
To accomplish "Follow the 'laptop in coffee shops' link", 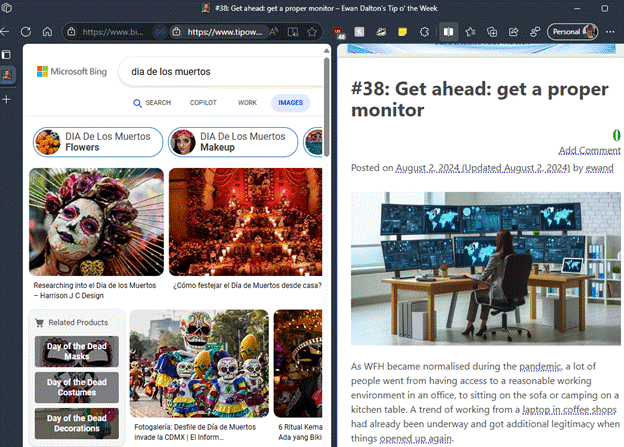I will tap(569, 410).
